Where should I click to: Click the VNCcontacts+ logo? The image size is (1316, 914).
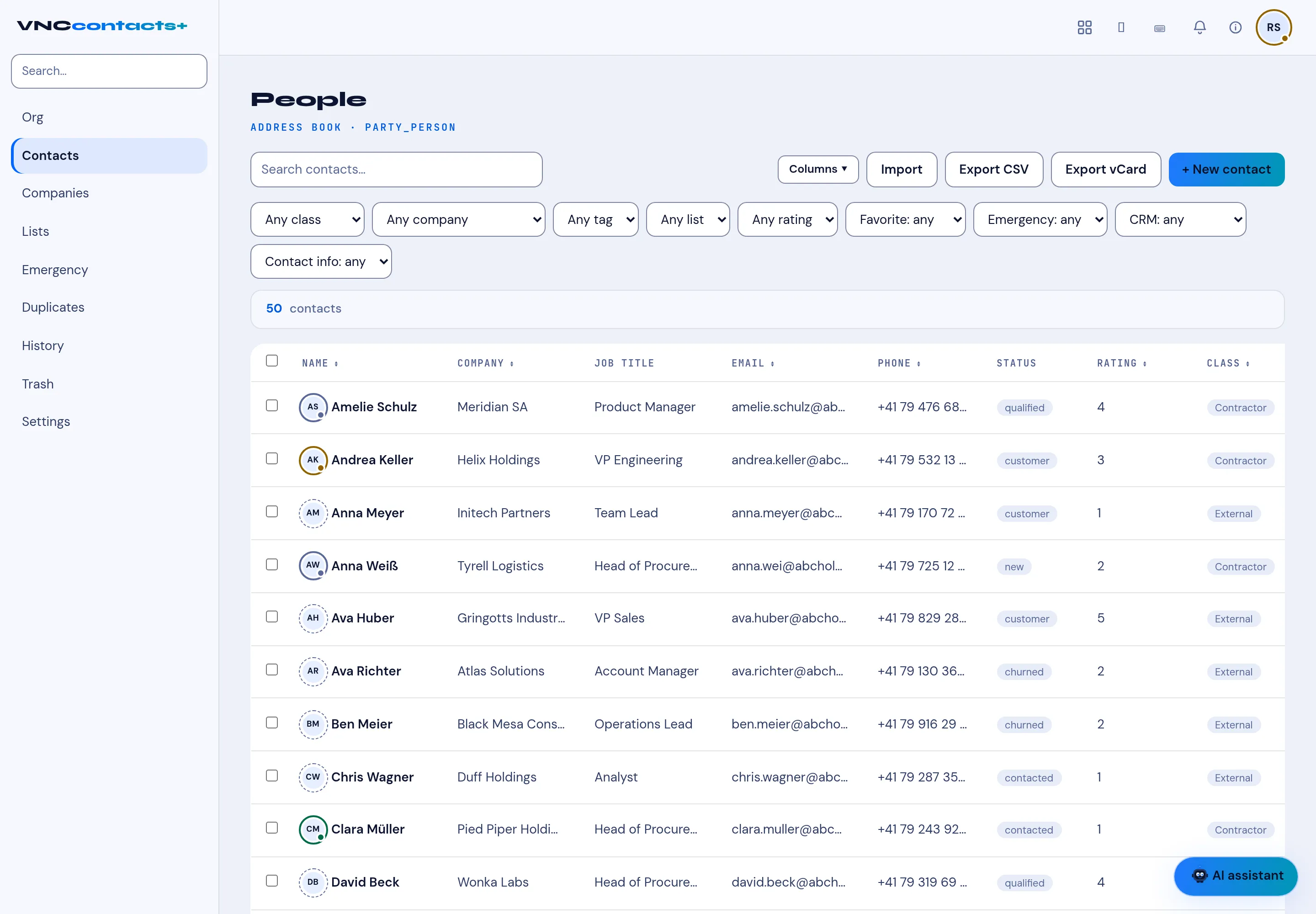click(x=102, y=26)
